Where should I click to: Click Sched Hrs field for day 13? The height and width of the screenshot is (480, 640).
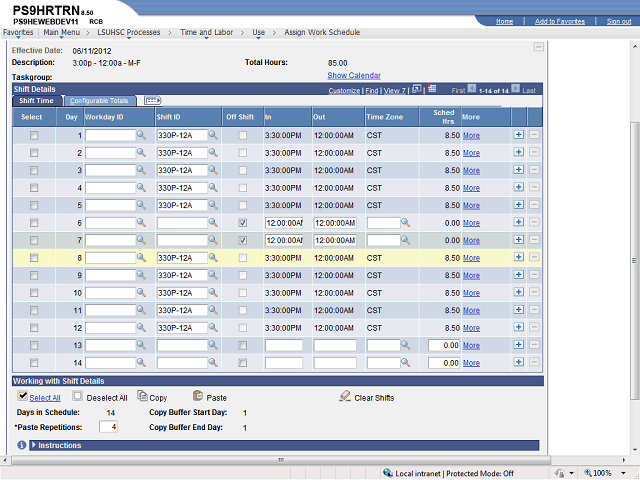click(x=444, y=345)
